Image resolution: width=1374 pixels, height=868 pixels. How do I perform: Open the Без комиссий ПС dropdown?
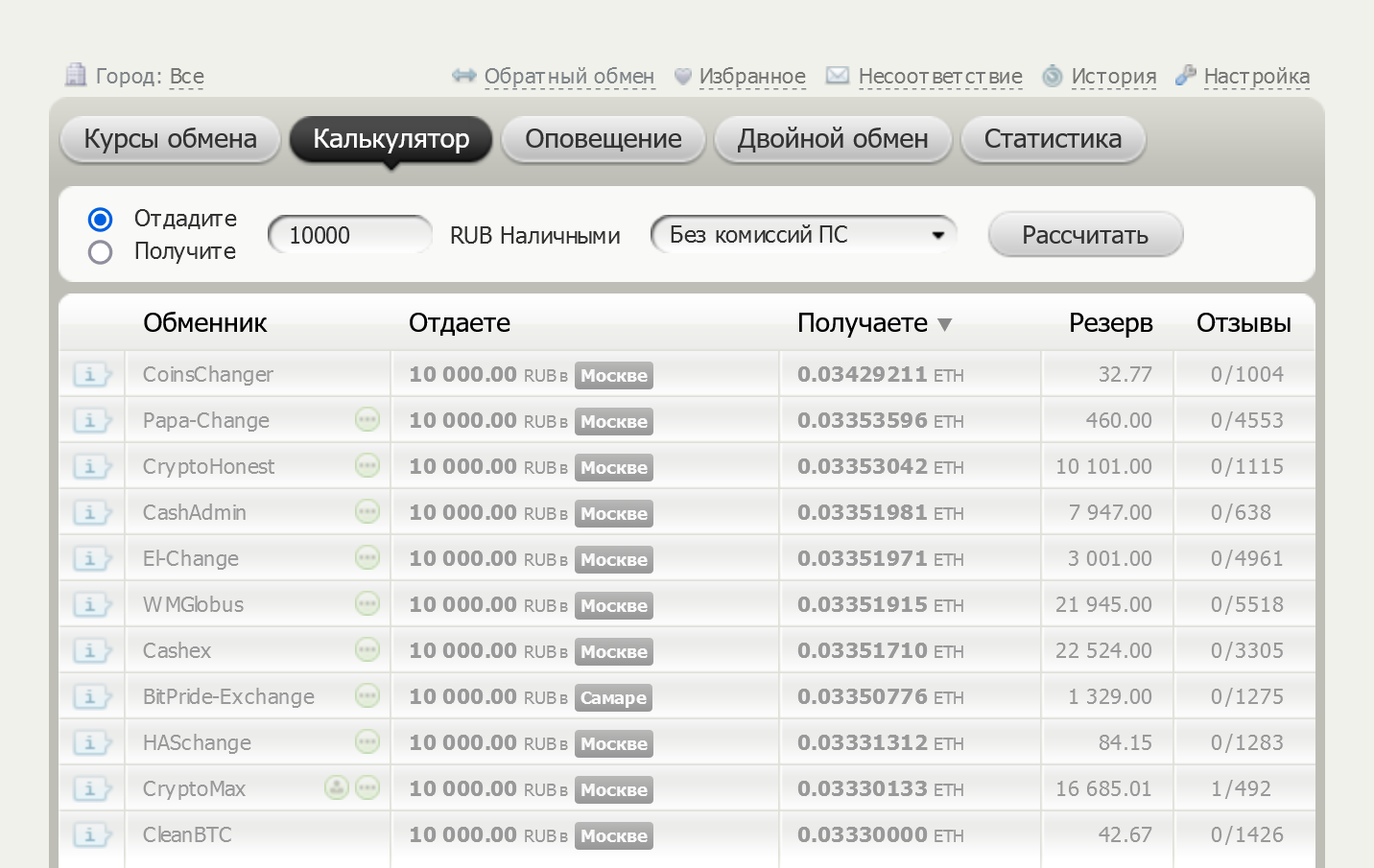pos(804,235)
